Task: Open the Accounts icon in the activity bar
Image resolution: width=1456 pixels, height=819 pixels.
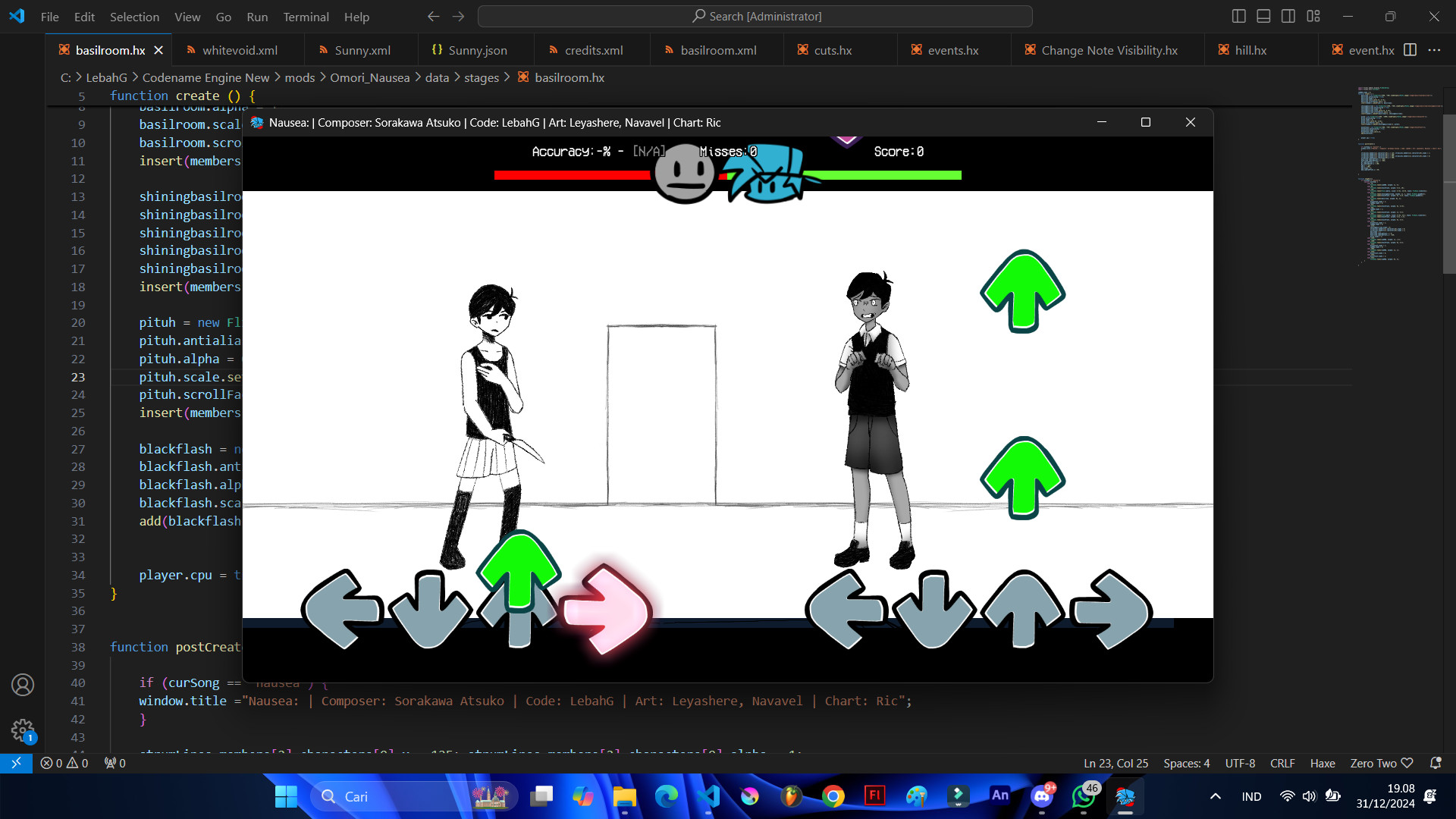Action: point(23,685)
